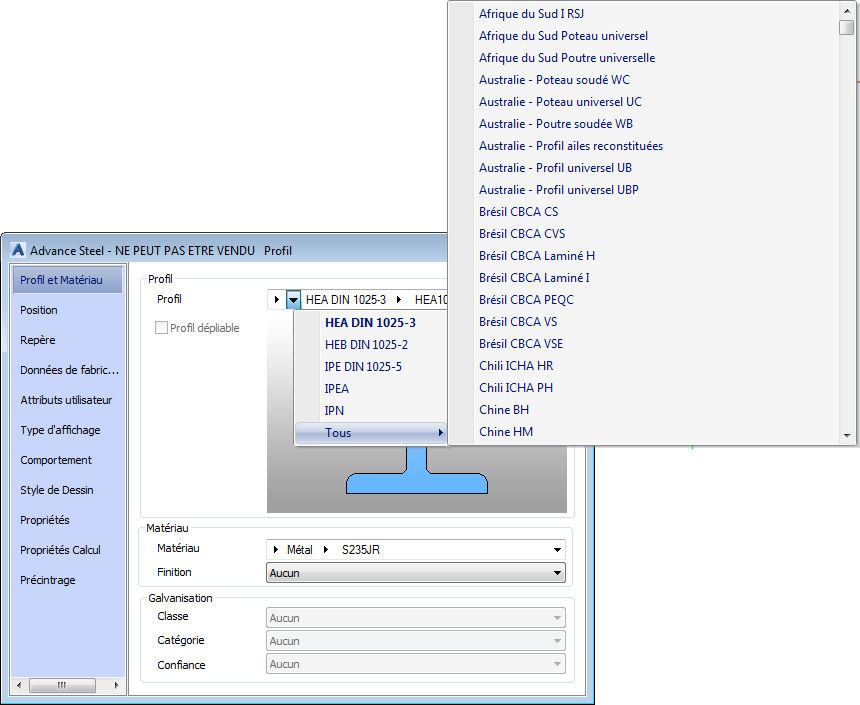This screenshot has height=705, width=860.
Task: Select Brésil CBCA CVS
Action: point(522,233)
